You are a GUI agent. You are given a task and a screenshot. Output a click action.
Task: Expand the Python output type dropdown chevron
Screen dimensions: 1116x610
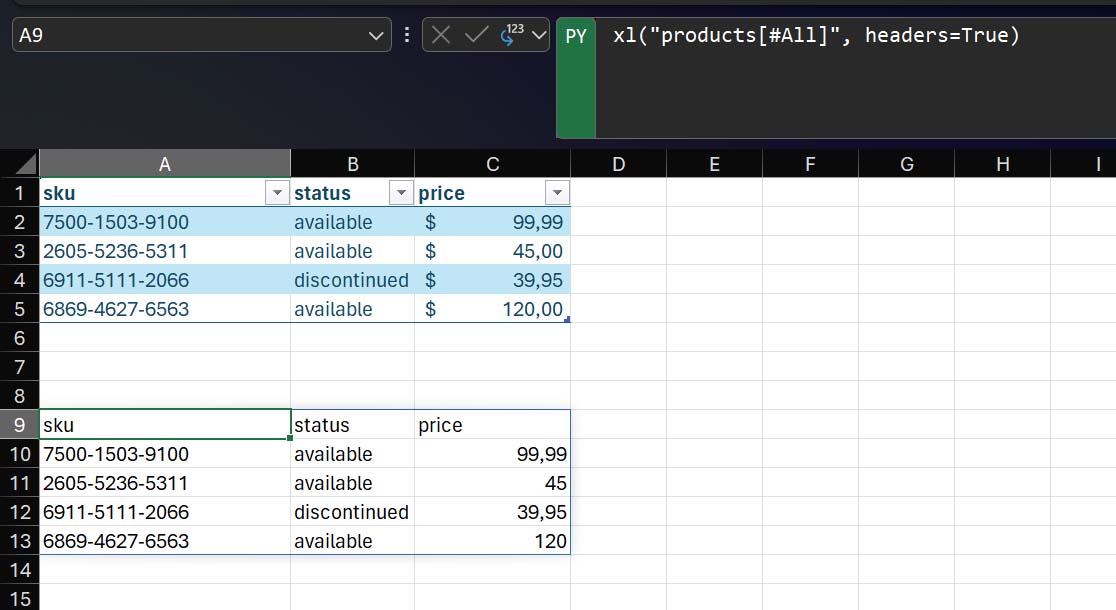pos(539,36)
